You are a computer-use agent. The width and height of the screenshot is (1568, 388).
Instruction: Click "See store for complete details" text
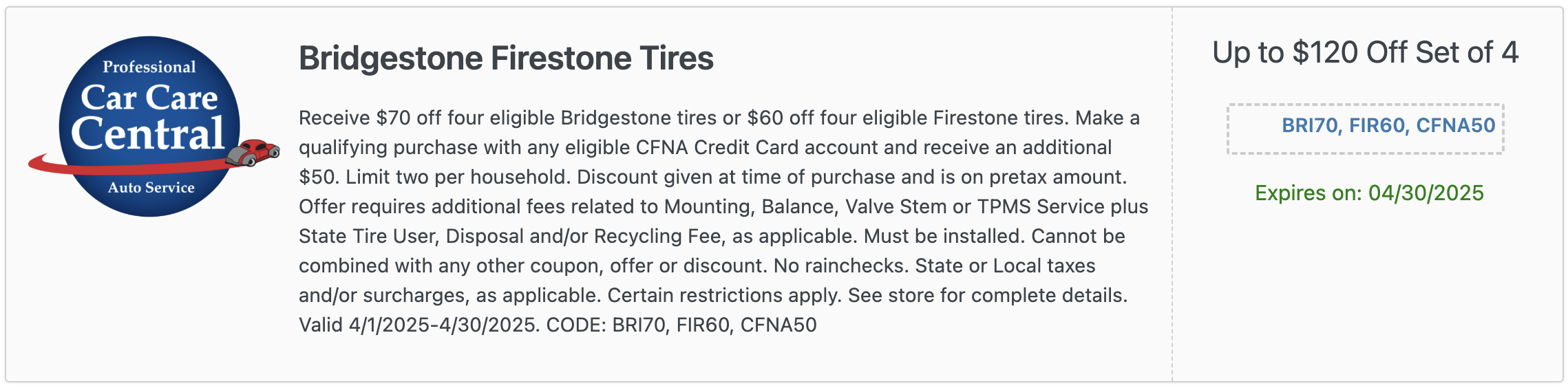pos(987,295)
